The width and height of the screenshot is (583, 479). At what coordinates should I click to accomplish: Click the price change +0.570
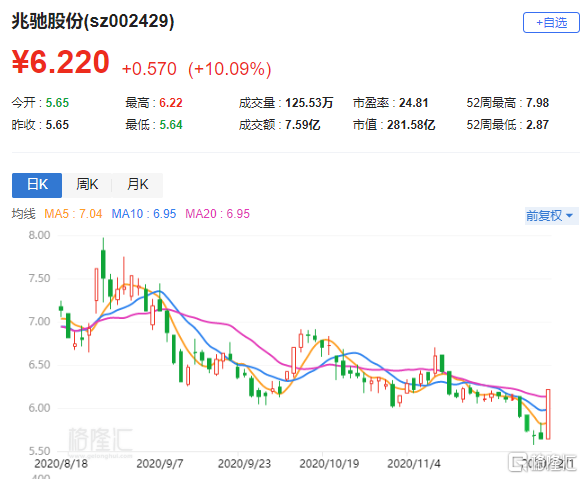click(x=149, y=69)
